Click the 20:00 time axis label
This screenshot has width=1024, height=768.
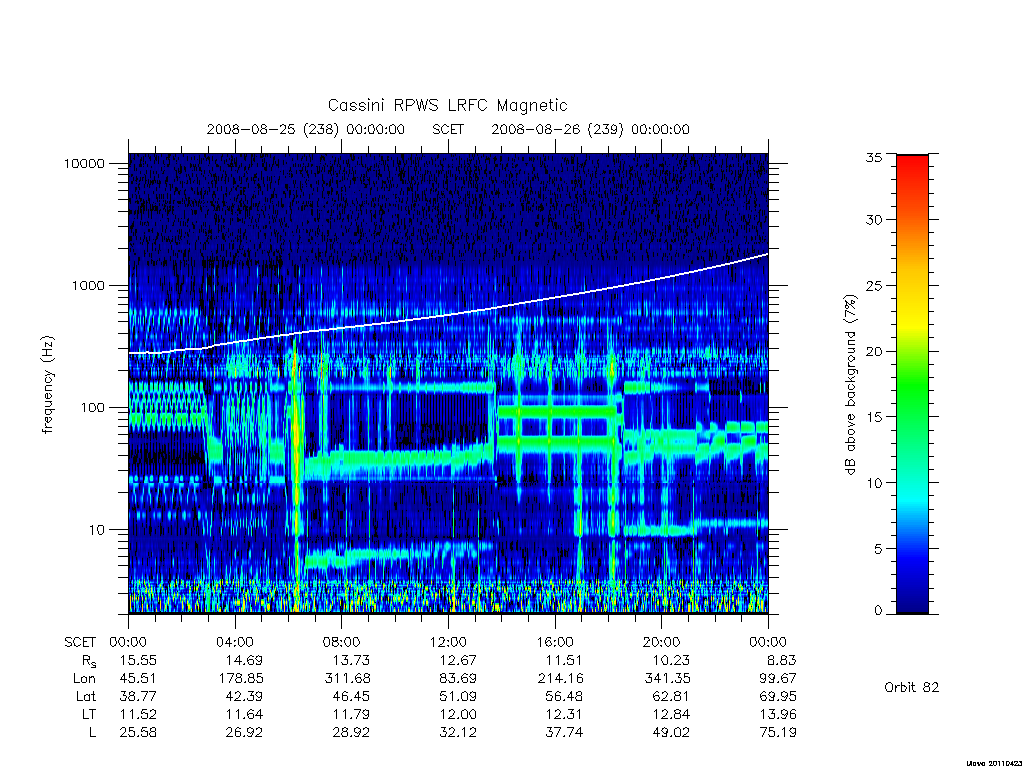pos(661,642)
